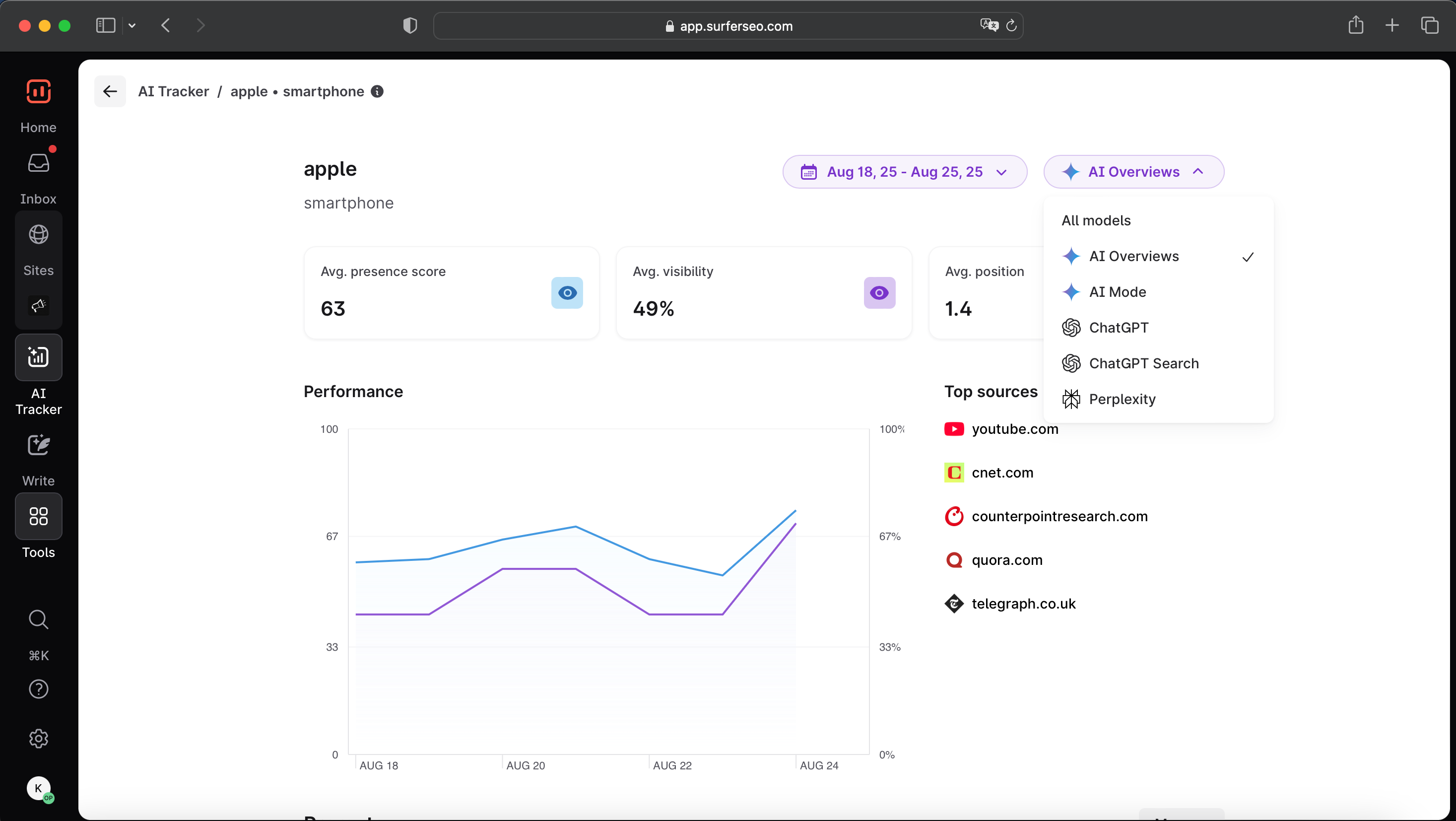The height and width of the screenshot is (821, 1456).
Task: Open cnet.com source
Action: (x=1003, y=473)
